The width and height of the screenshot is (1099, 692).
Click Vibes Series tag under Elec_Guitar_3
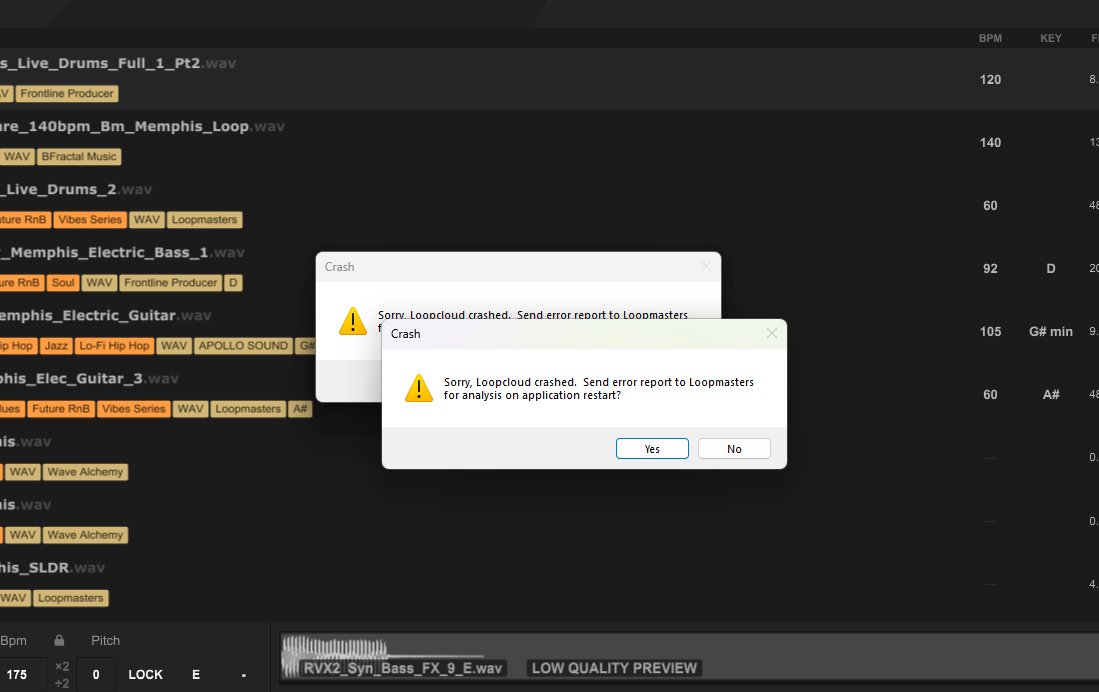pyautogui.click(x=133, y=409)
